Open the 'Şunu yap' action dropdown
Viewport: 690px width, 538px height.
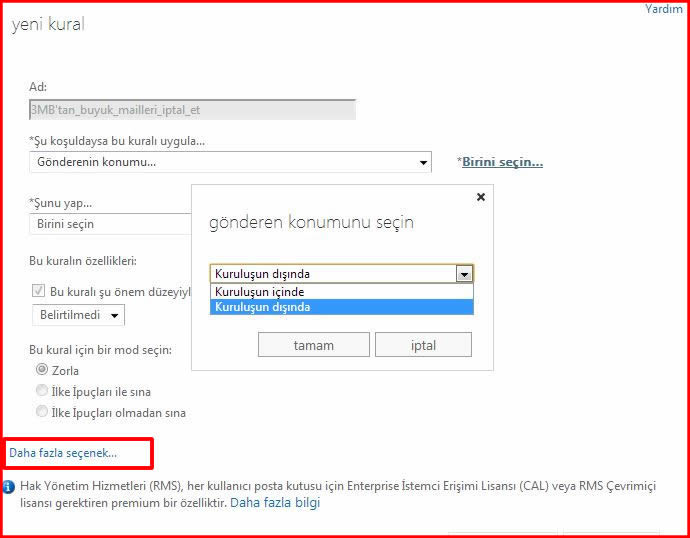pyautogui.click(x=110, y=224)
